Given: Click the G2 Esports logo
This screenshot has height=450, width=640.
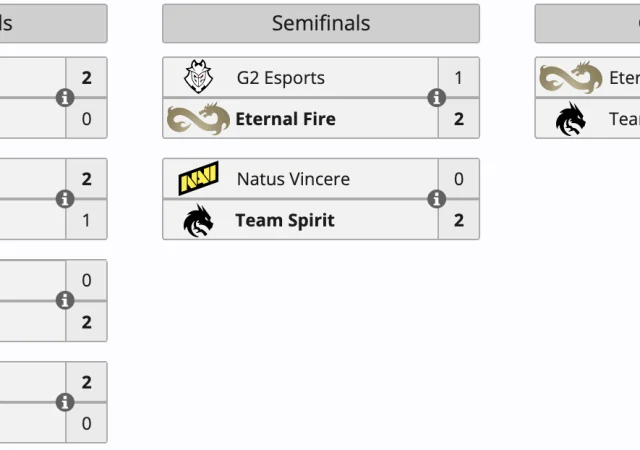Looking at the screenshot, I should [x=198, y=77].
